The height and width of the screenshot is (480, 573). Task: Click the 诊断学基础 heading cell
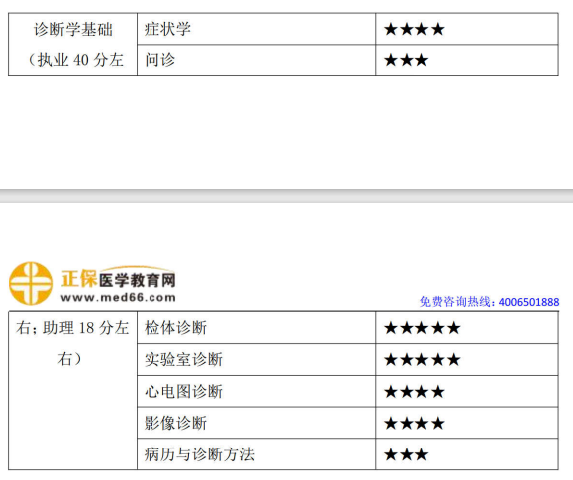pyautogui.click(x=73, y=30)
